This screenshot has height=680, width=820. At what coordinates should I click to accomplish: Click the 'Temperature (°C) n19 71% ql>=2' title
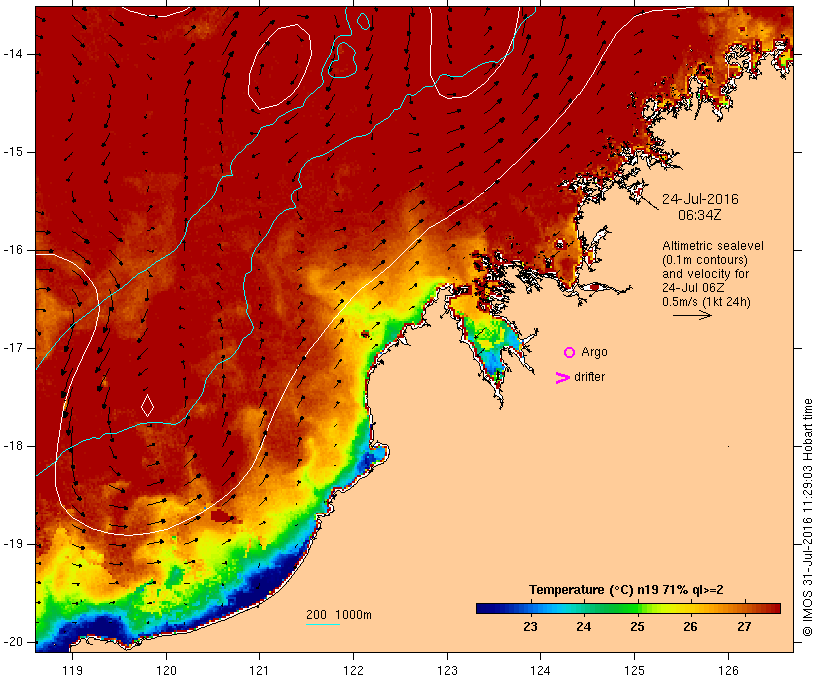click(x=627, y=590)
